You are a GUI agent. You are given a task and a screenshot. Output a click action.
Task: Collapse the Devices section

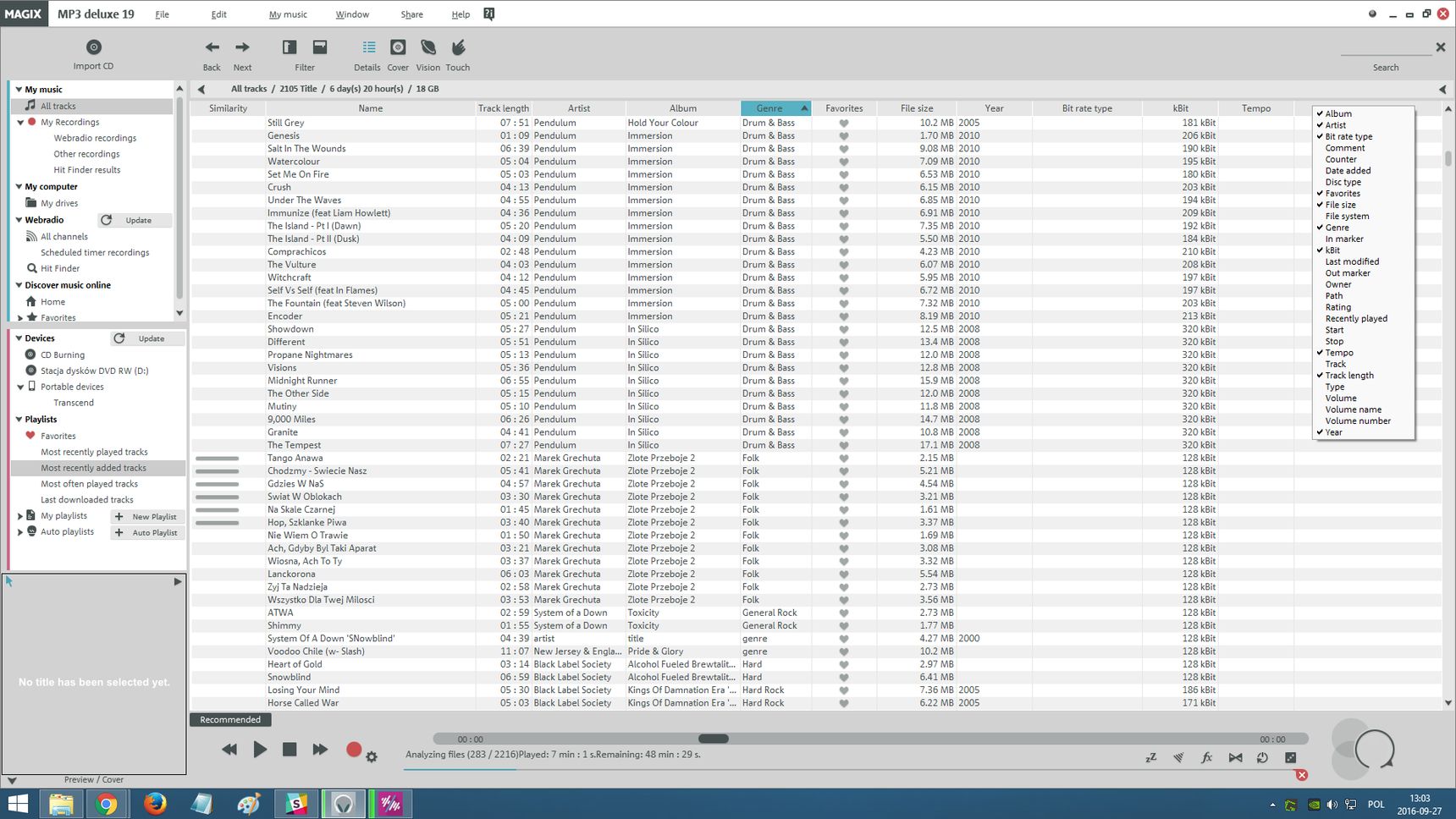19,338
